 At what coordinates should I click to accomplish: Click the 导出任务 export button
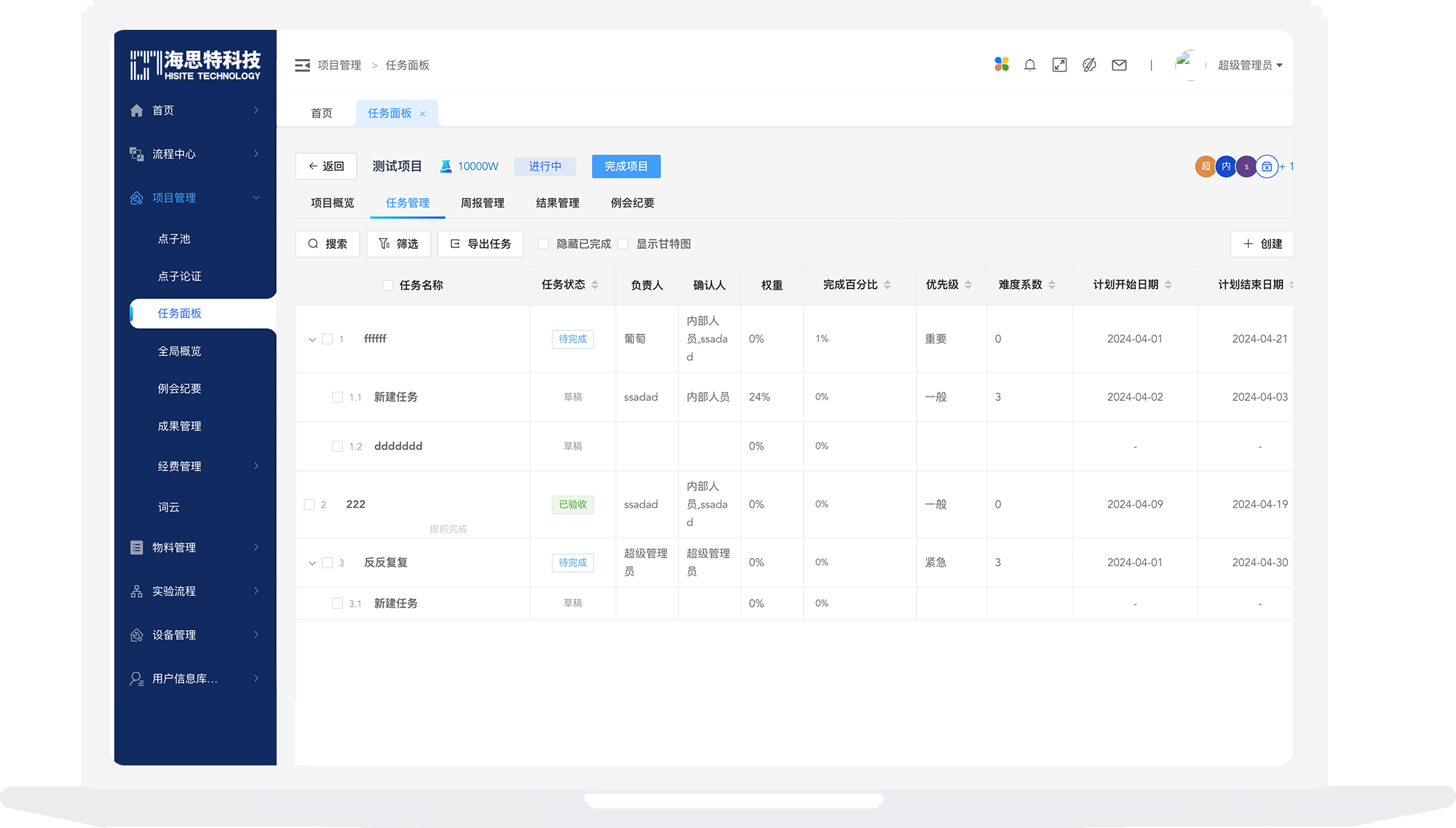480,244
